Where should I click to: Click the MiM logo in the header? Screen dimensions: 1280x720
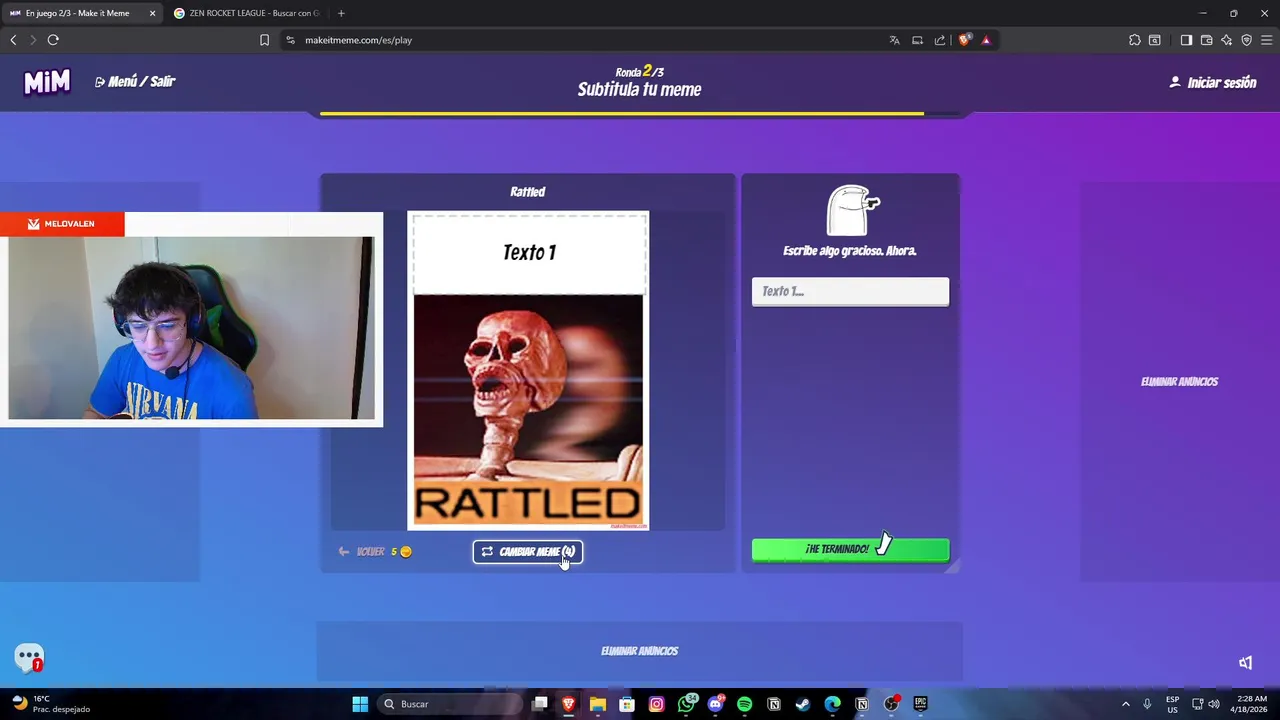(47, 82)
